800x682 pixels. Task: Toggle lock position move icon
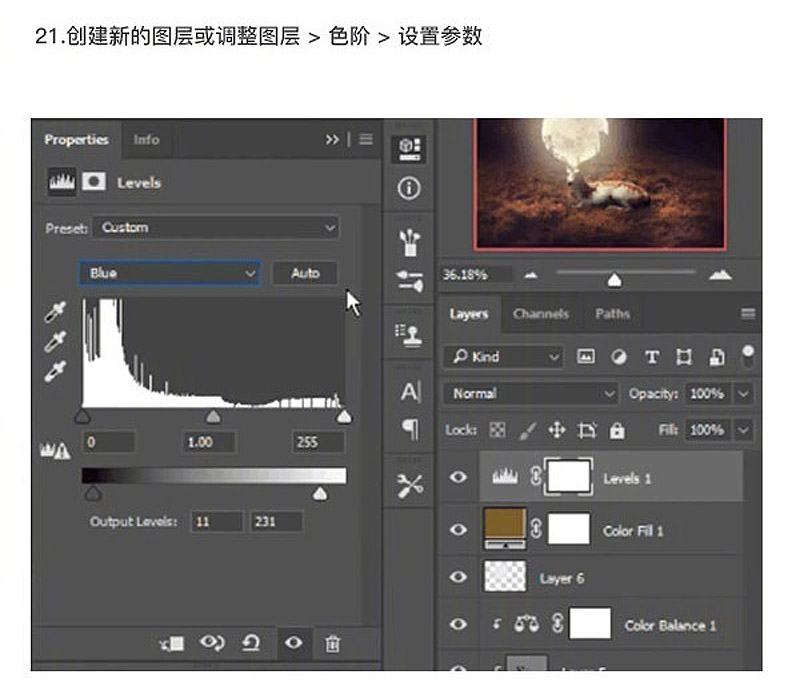tap(557, 431)
